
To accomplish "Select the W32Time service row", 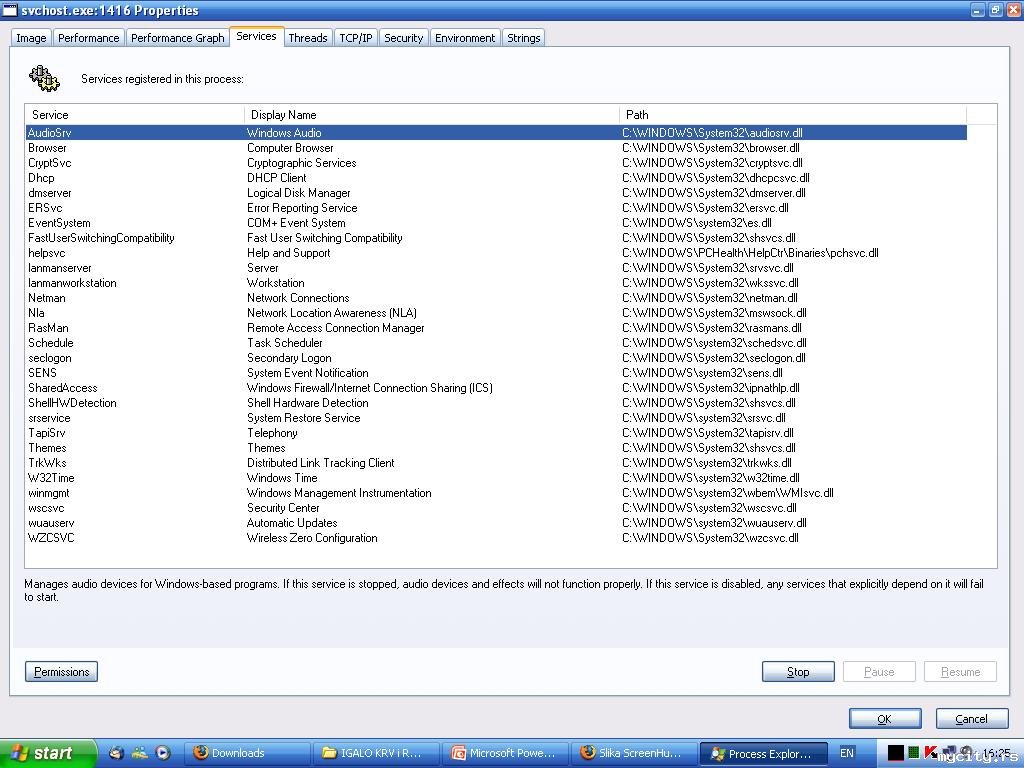I will [496, 478].
